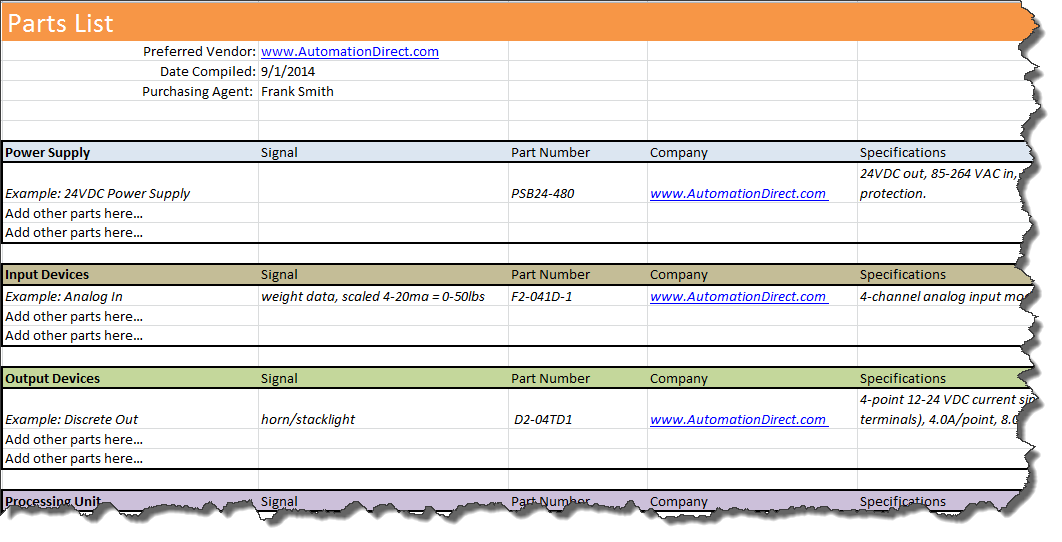The height and width of the screenshot is (542, 1062).
Task: Click the horn/stacklight signal cell
Action: tap(308, 420)
